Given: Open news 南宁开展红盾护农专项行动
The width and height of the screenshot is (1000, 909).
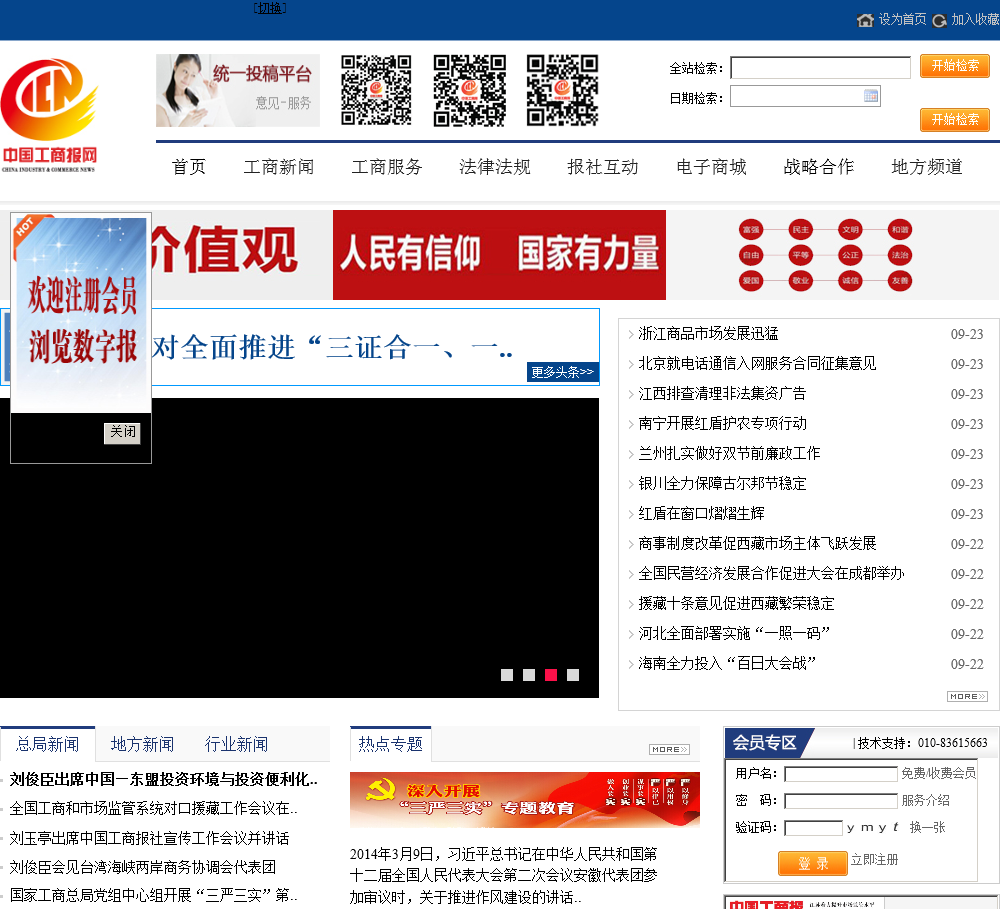Looking at the screenshot, I should tap(722, 424).
